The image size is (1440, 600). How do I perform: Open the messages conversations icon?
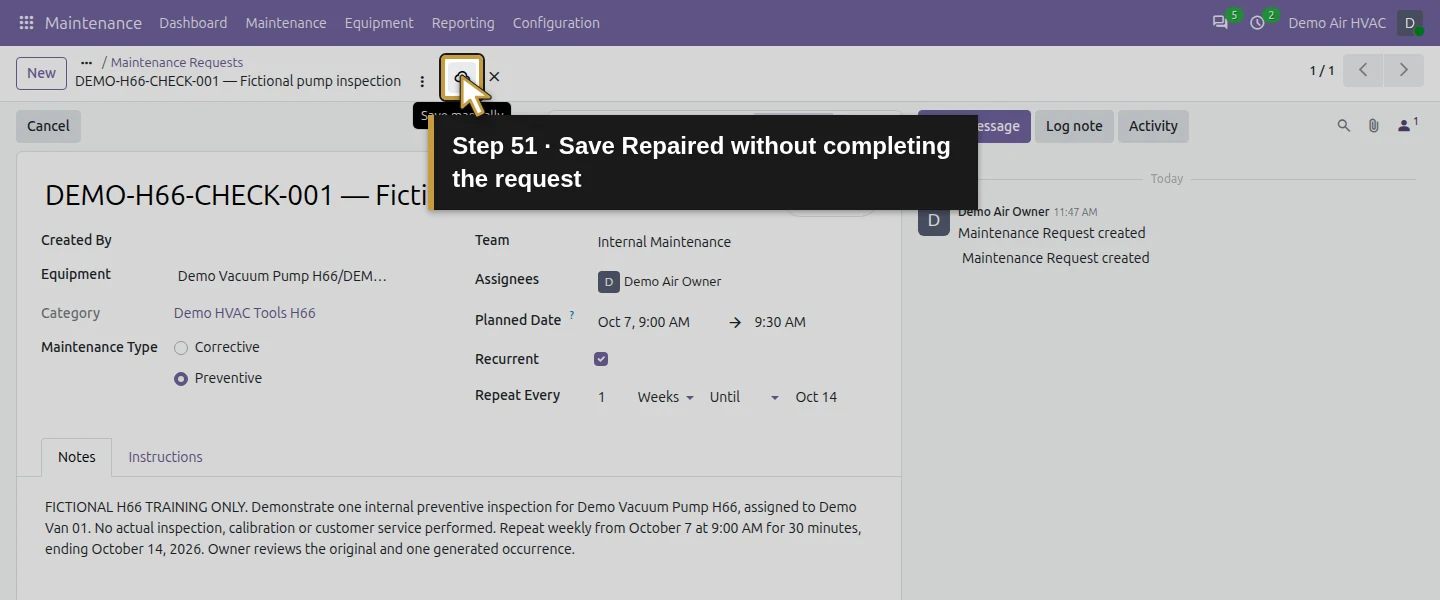[1220, 22]
